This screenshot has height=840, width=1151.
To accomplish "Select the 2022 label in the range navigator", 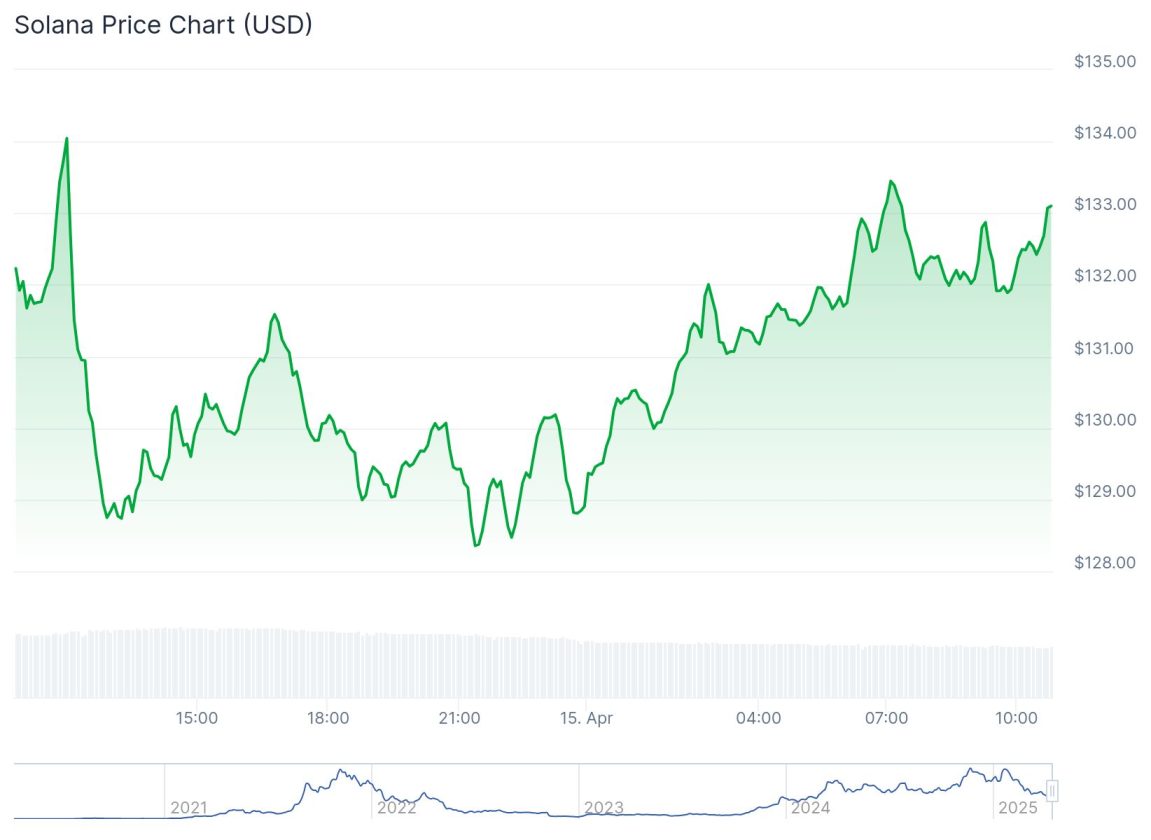I will coord(396,807).
